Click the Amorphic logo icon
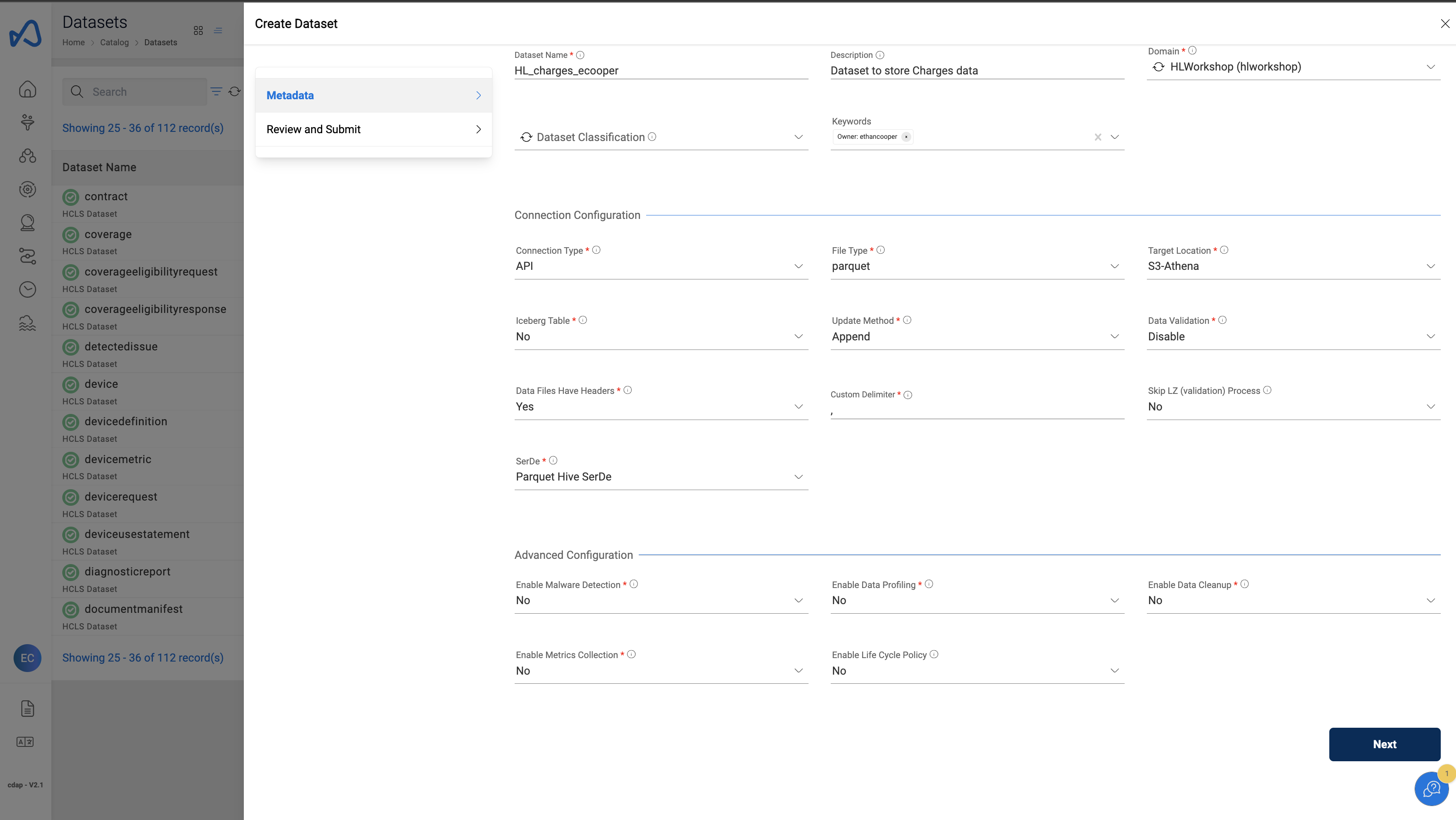This screenshot has height=820, width=1456. click(25, 34)
